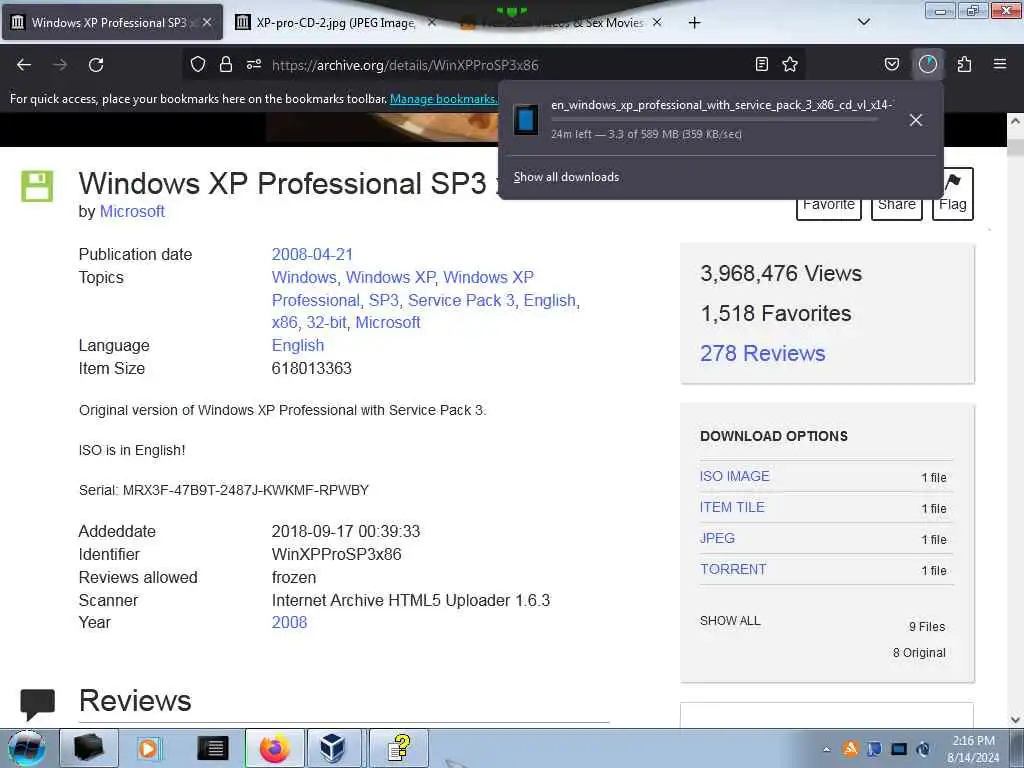Go back using the browser back arrow
This screenshot has width=1024, height=768.
(x=24, y=65)
